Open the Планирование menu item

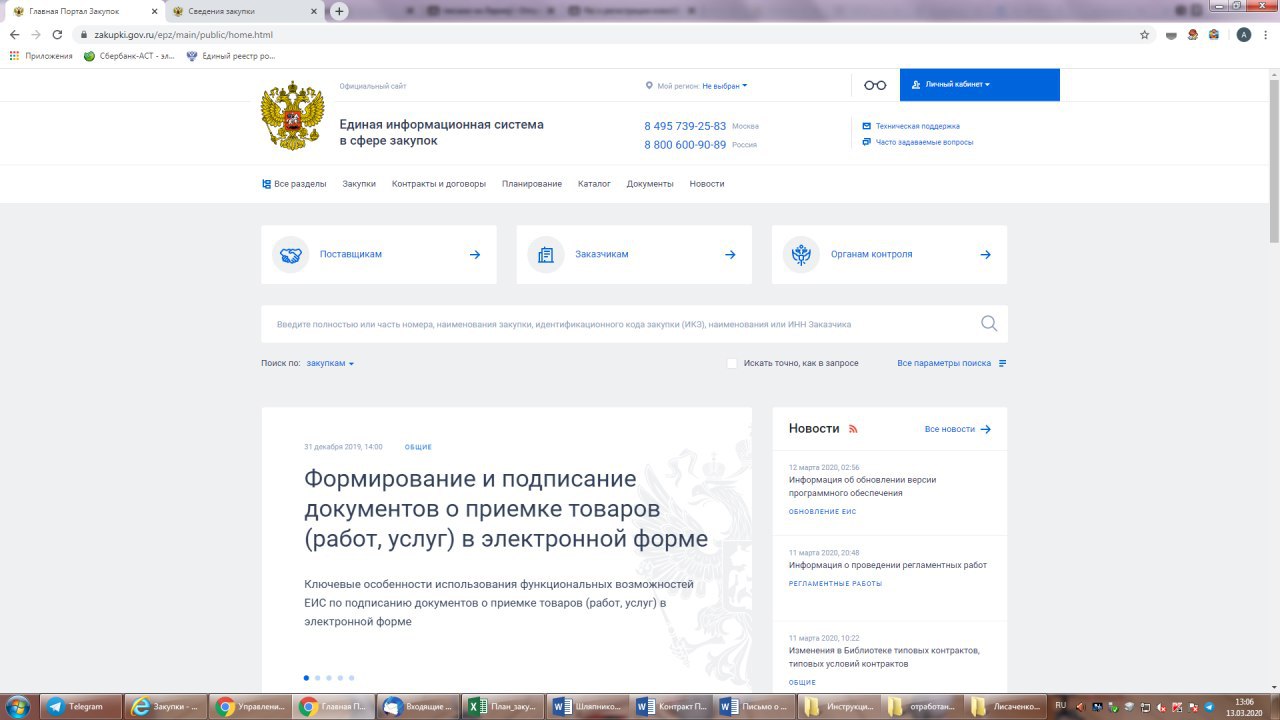click(532, 184)
